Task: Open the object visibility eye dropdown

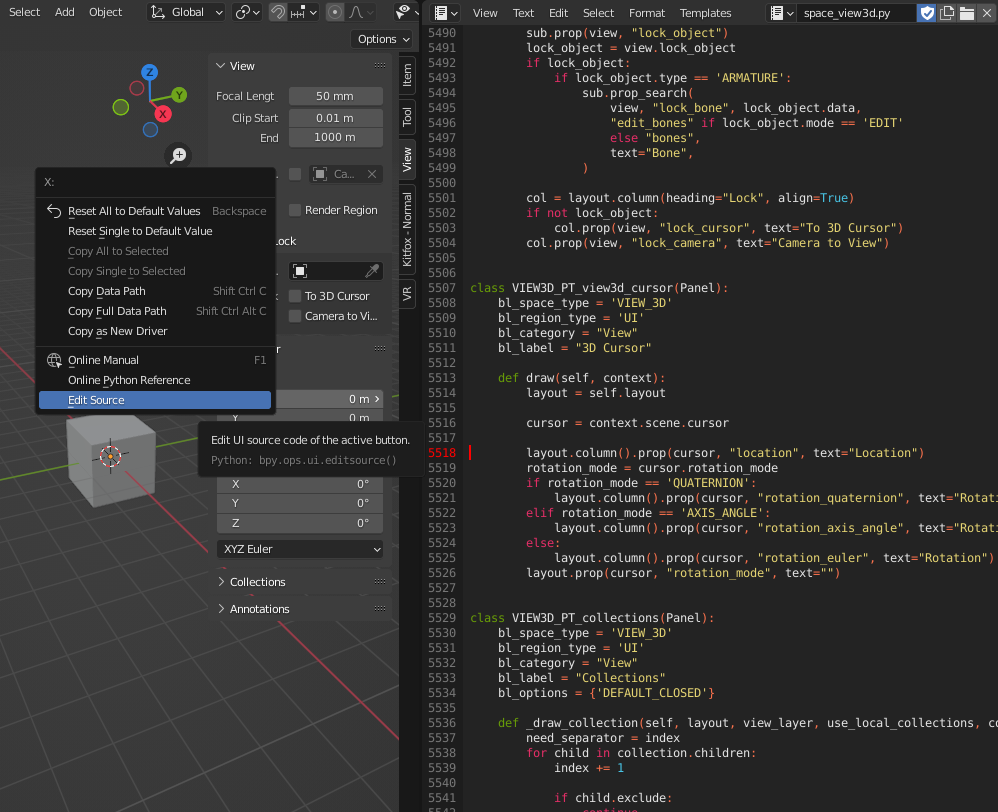Action: [x=407, y=12]
